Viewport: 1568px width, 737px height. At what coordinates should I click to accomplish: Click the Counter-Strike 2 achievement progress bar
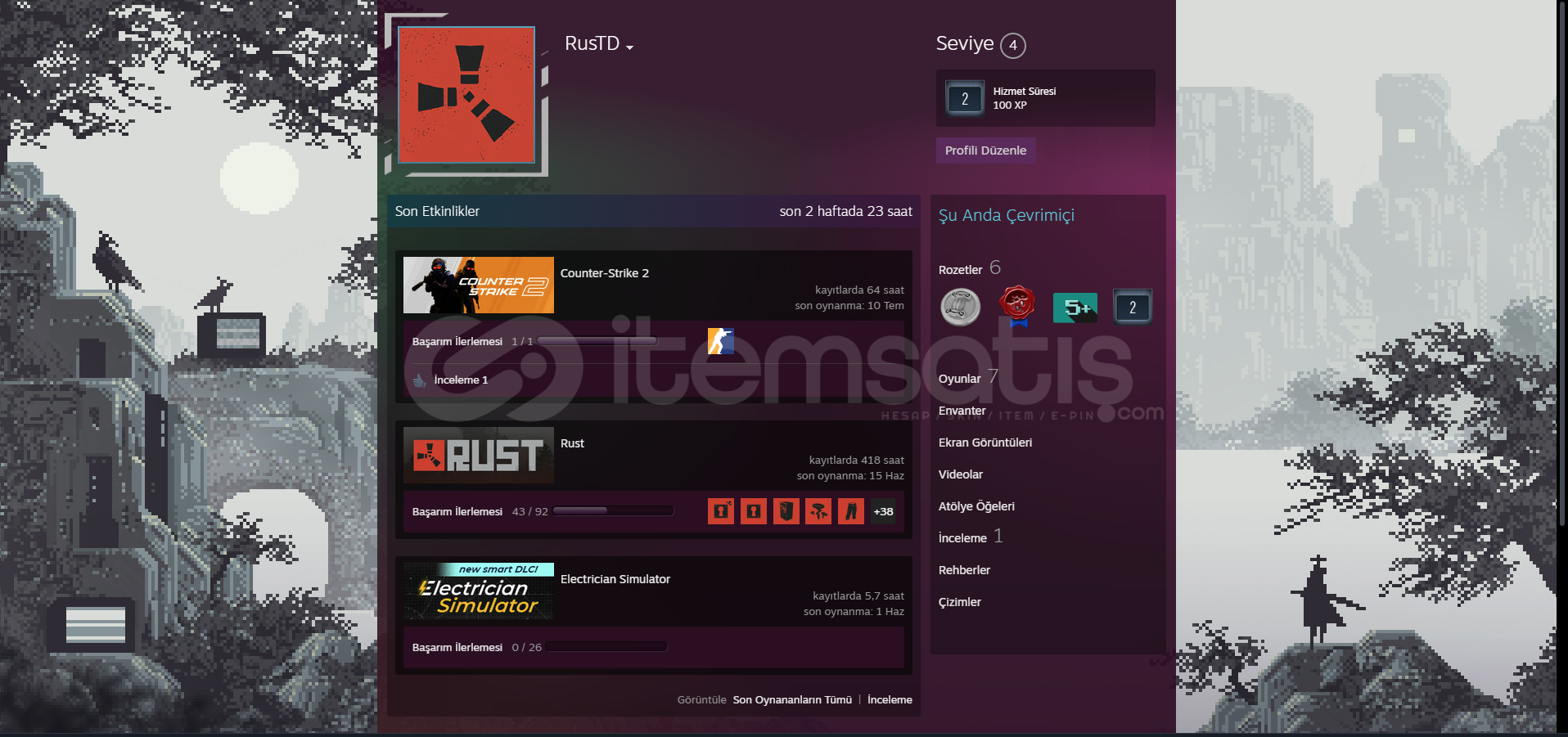click(597, 341)
